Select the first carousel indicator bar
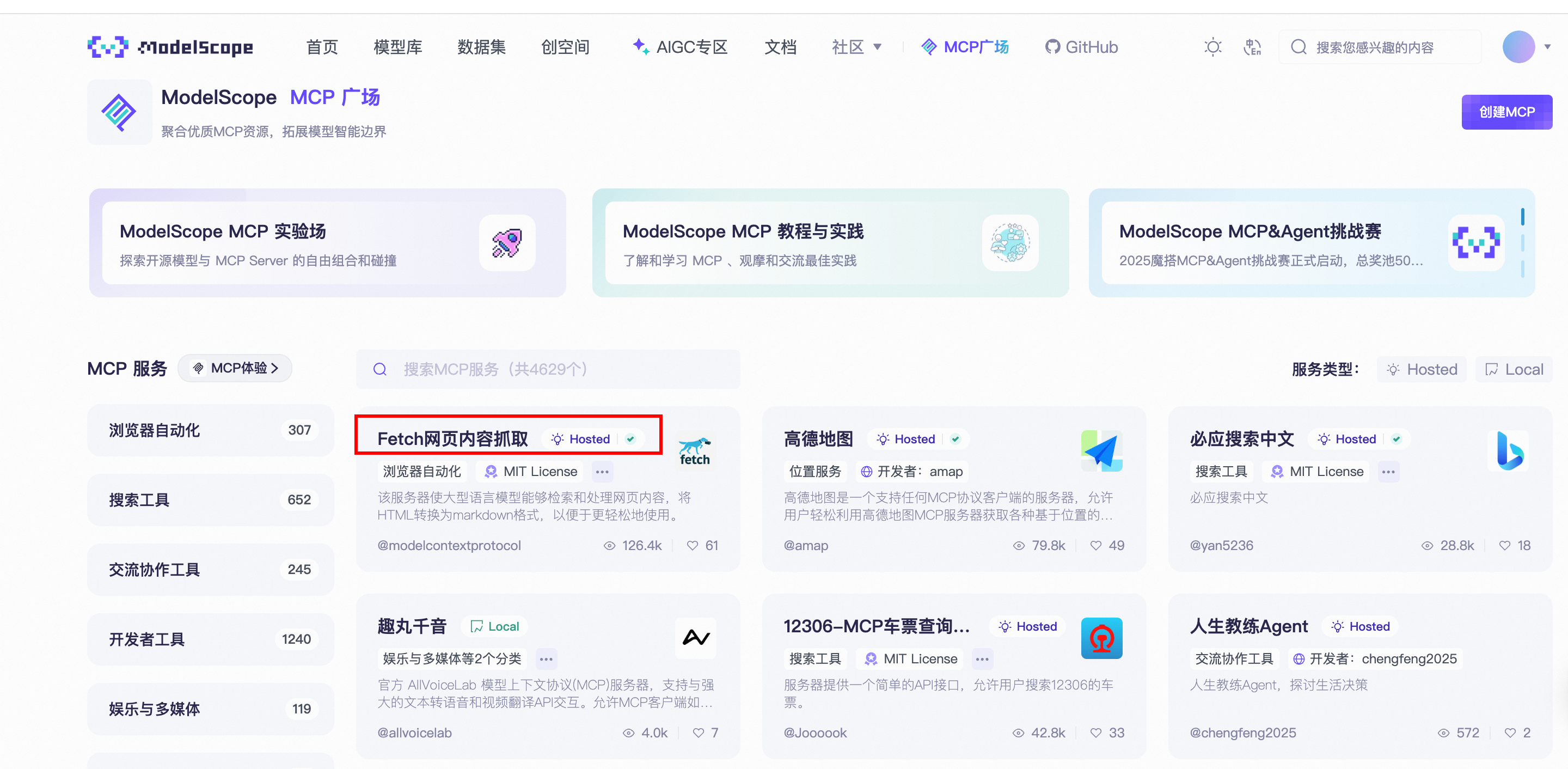Screen dimensions: 1568x769 pos(1522,217)
